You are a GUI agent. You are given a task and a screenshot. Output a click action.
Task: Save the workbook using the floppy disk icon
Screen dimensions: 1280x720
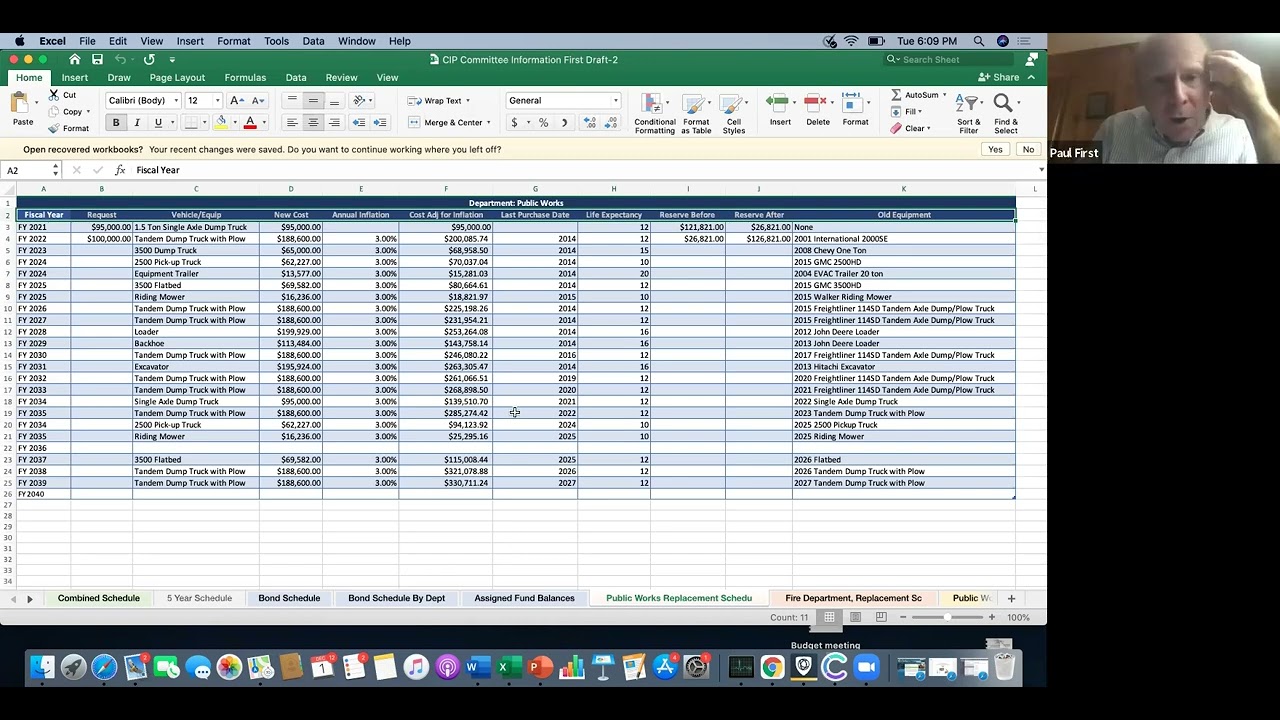pyautogui.click(x=97, y=59)
